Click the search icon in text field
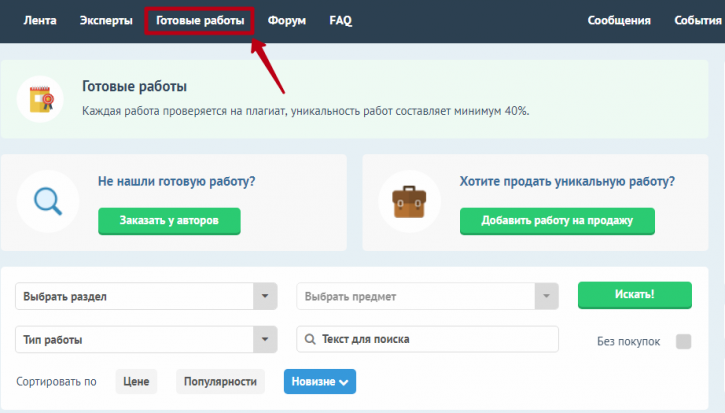 click(310, 339)
